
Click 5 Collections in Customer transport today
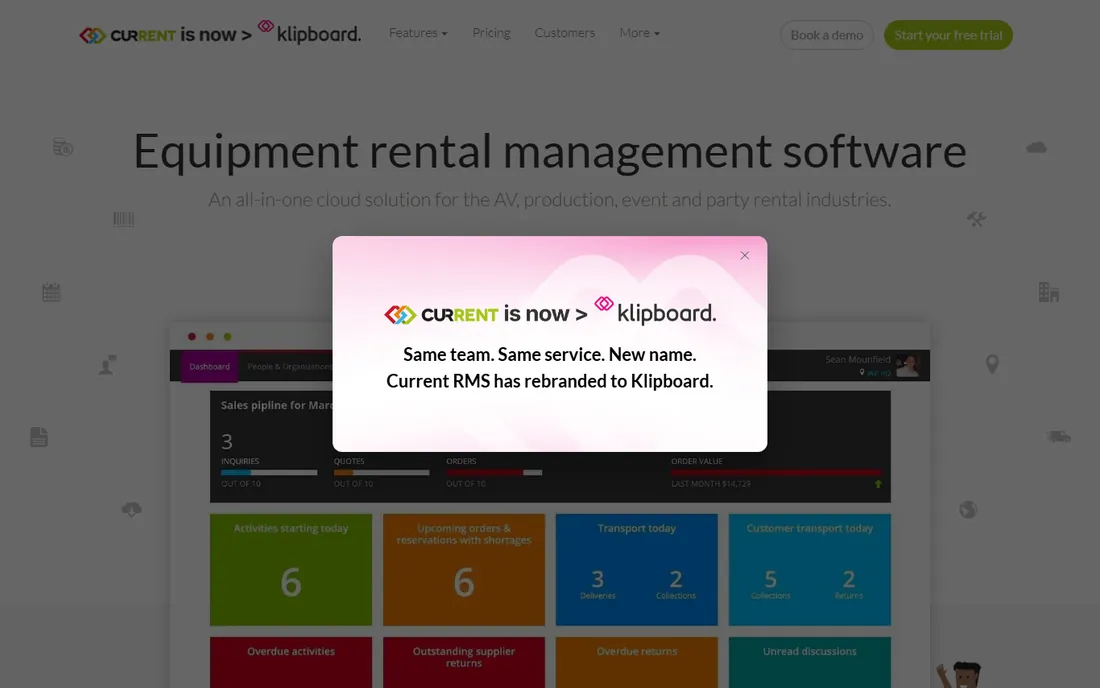point(770,584)
